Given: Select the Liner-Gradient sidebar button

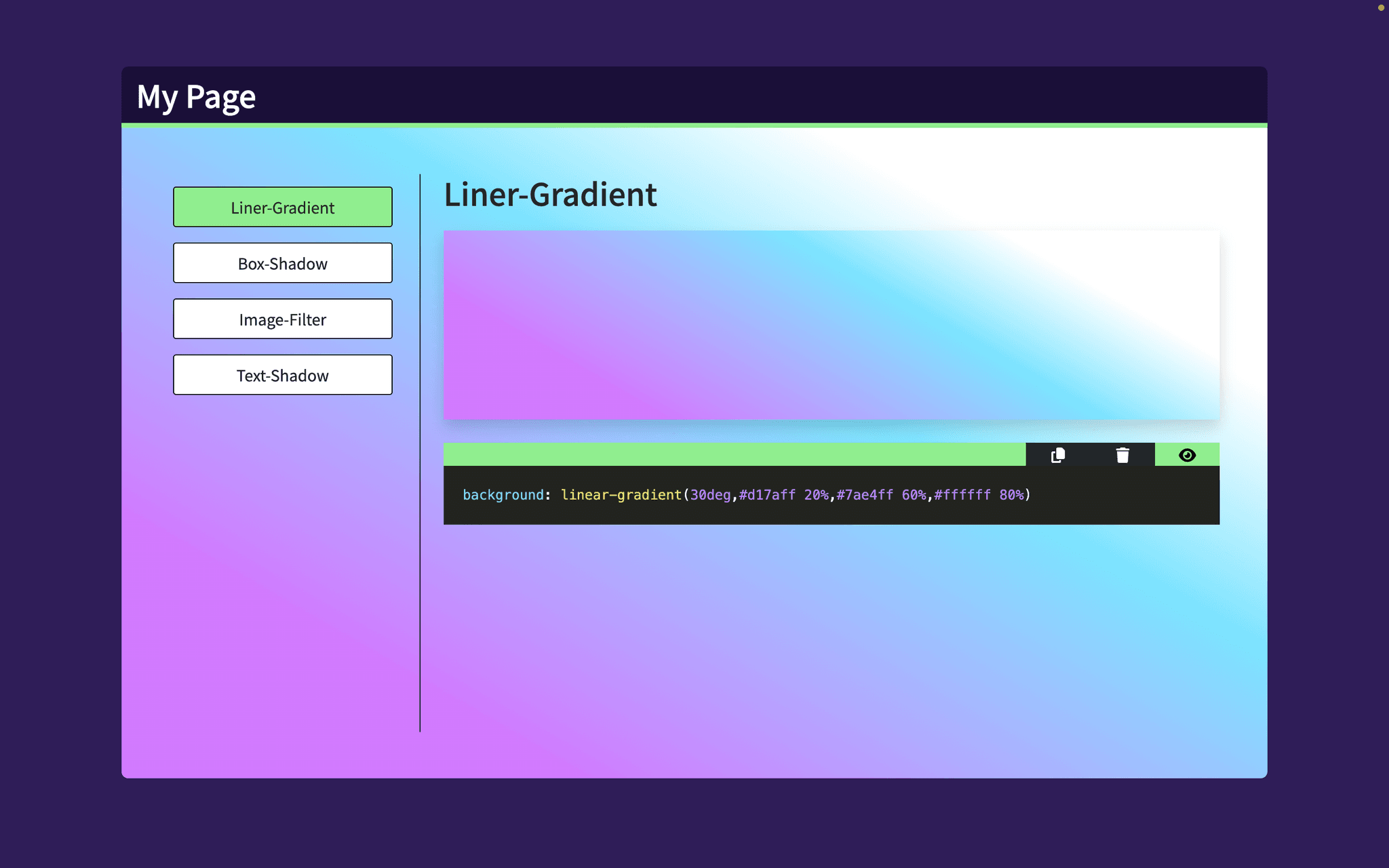Looking at the screenshot, I should point(283,208).
